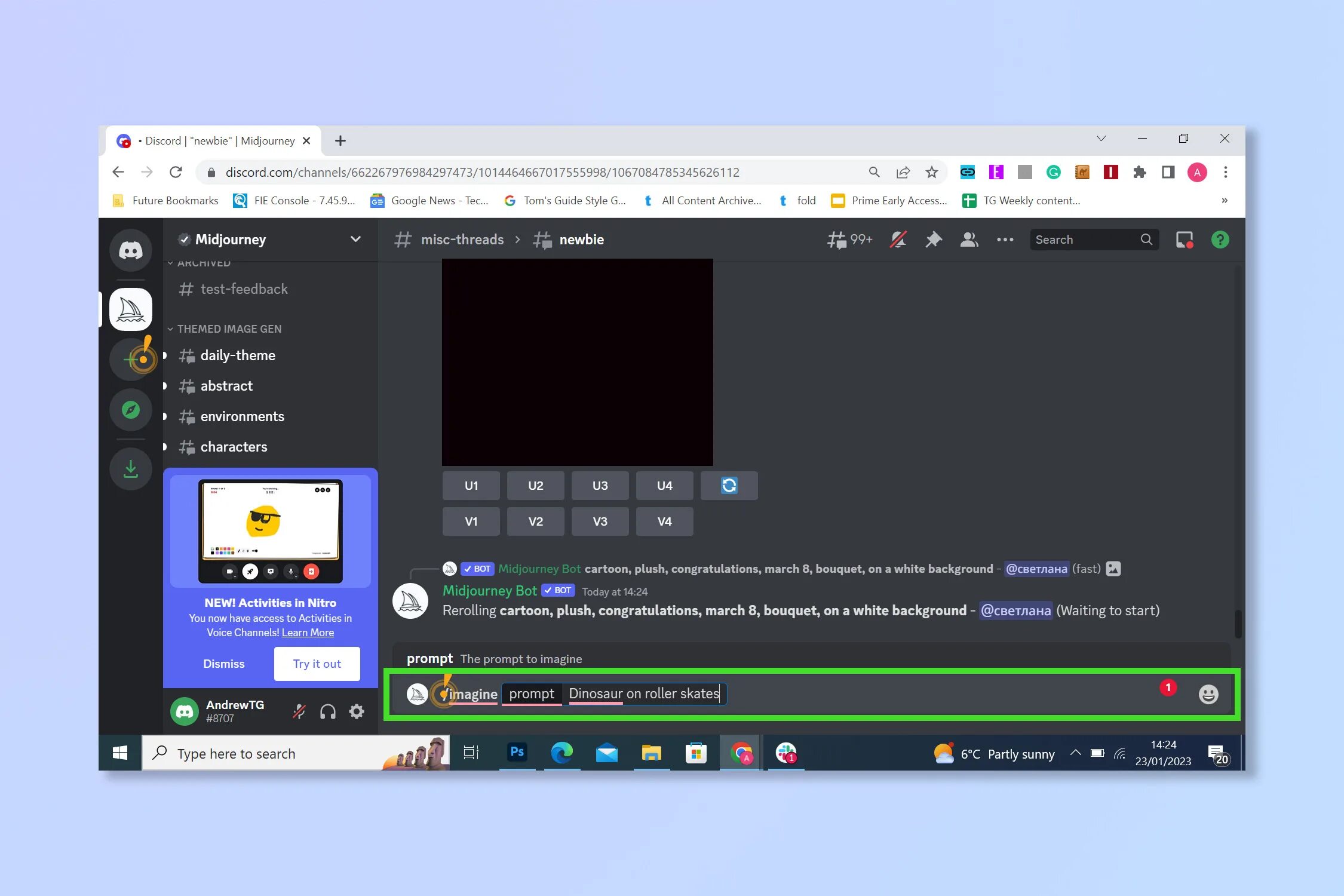The height and width of the screenshot is (896, 1344).
Task: Open the pinned messages pin icon
Action: click(933, 240)
